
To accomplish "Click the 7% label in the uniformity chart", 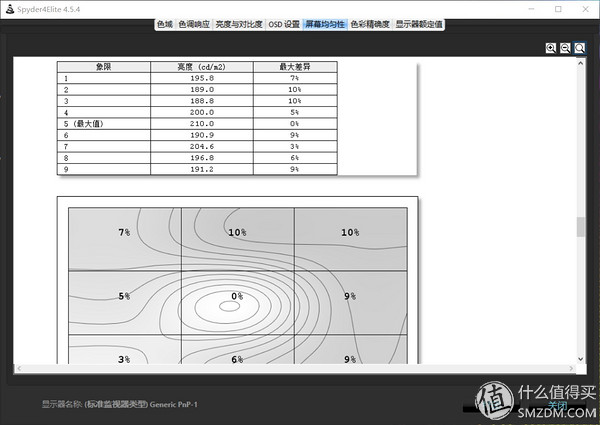I will click(124, 232).
